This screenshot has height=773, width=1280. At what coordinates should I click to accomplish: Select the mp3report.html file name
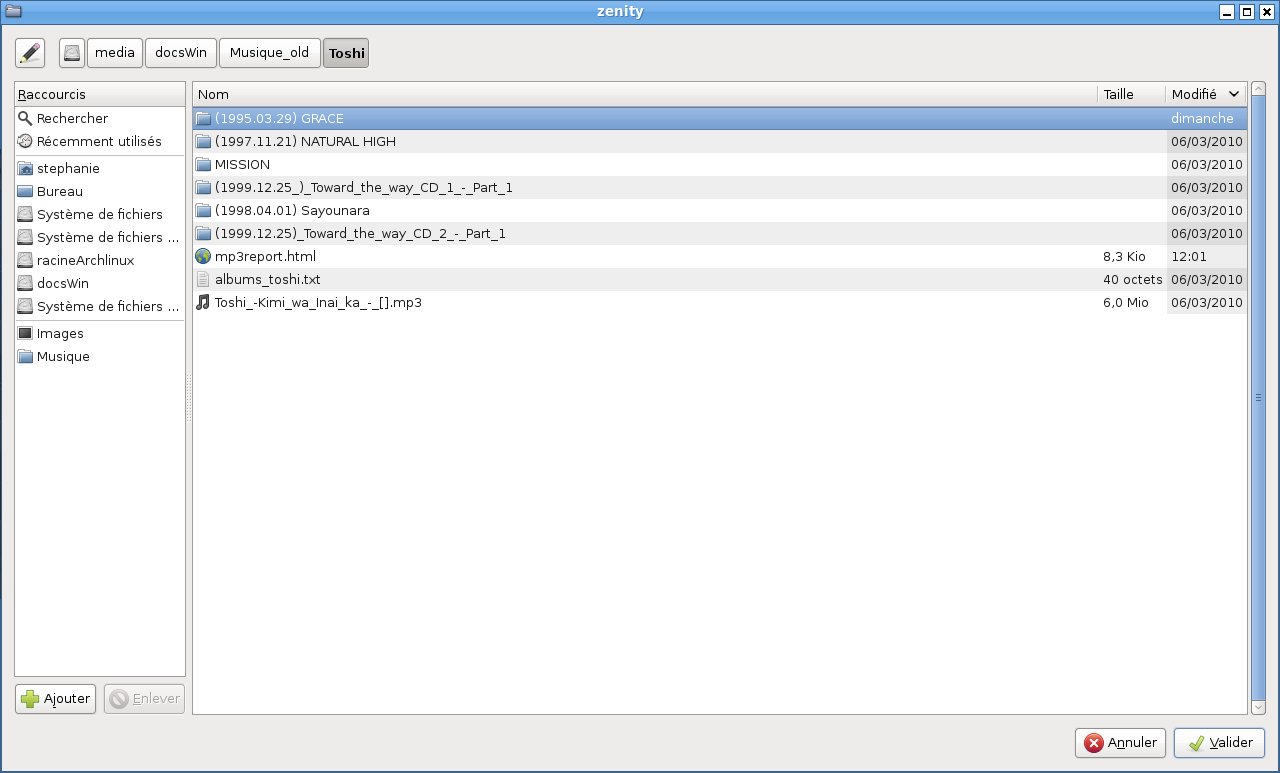click(265, 256)
